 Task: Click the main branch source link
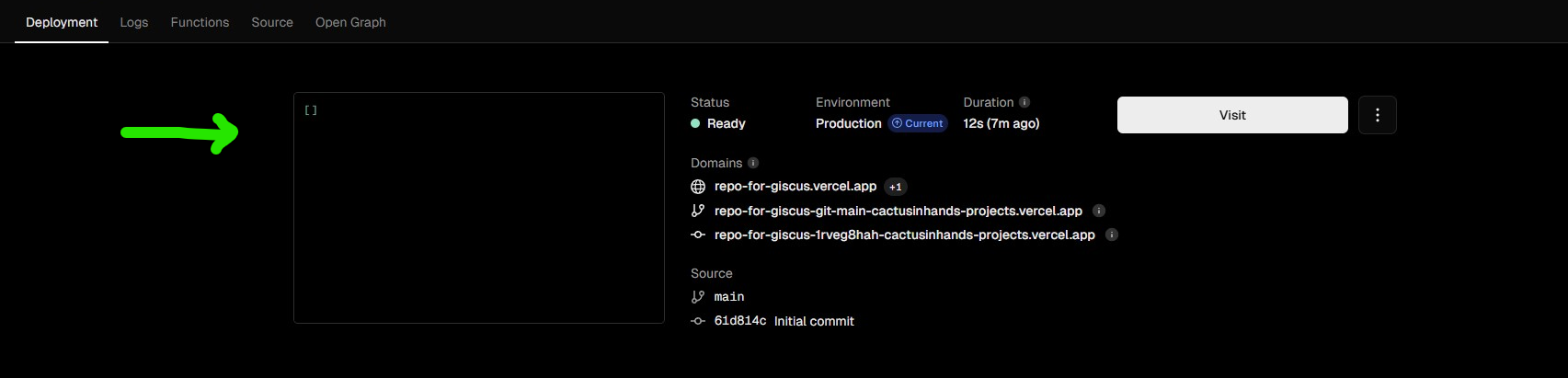728,296
